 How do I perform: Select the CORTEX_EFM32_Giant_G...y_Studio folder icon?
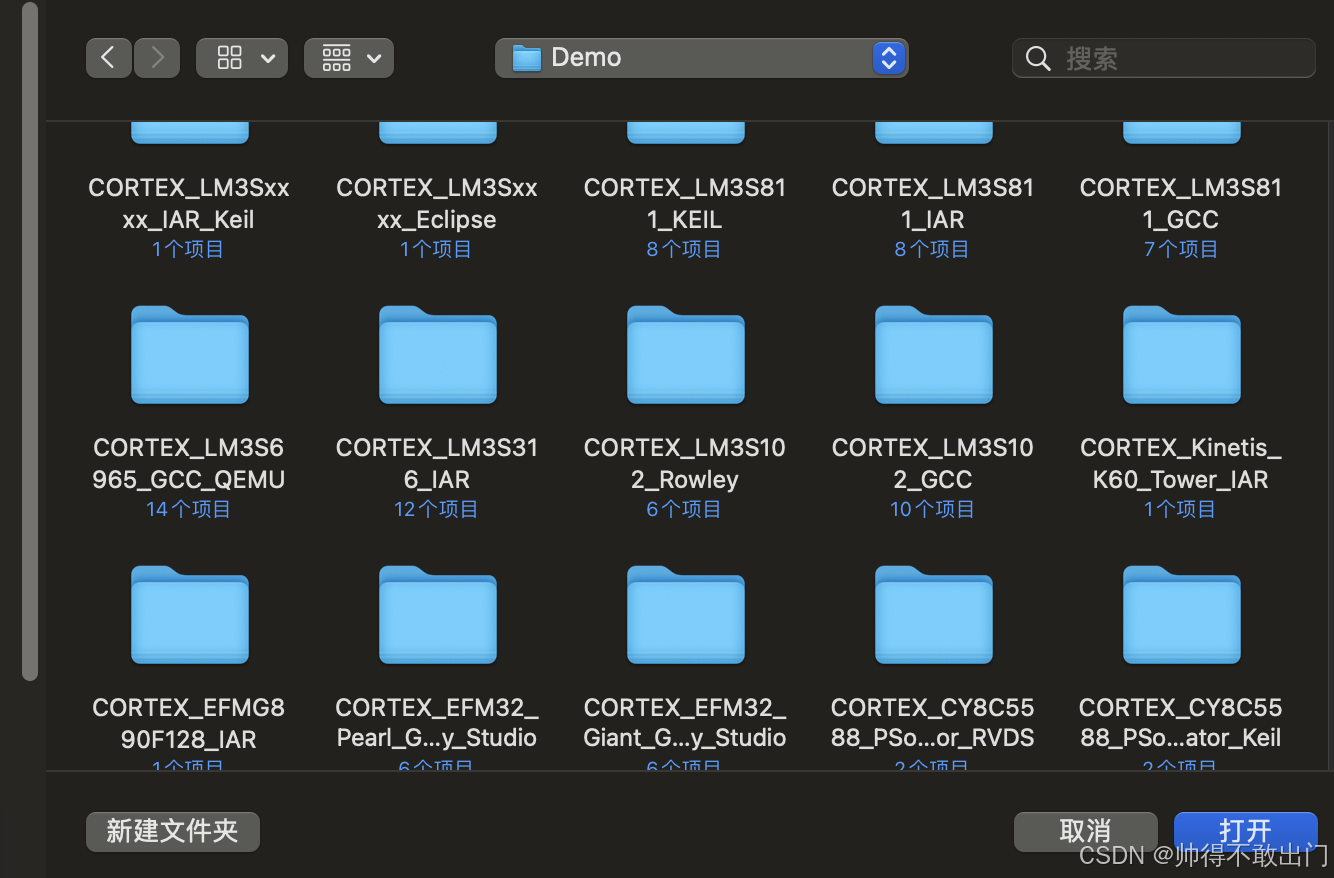(x=686, y=615)
